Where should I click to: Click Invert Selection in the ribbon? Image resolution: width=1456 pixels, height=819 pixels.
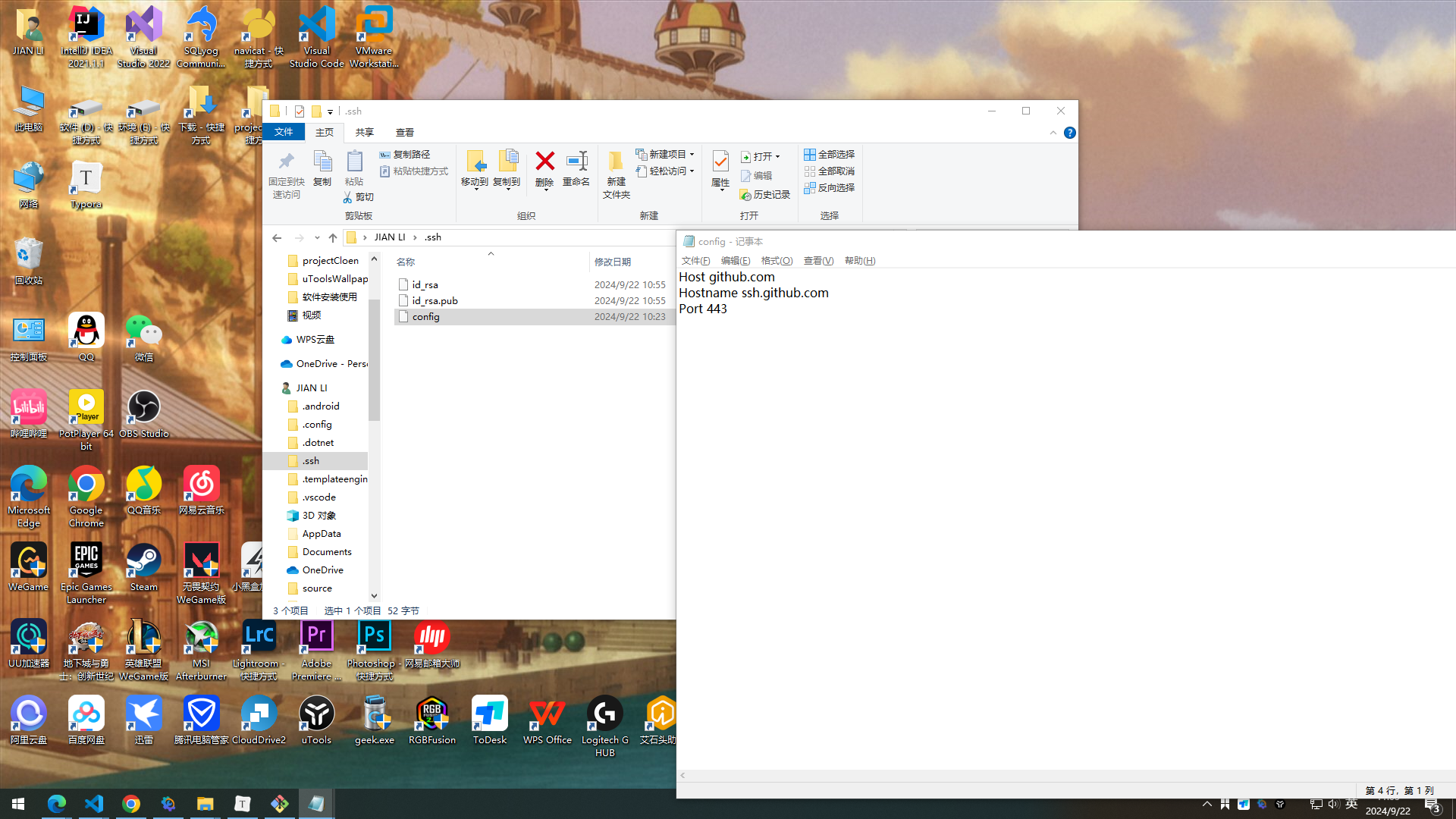(830, 188)
